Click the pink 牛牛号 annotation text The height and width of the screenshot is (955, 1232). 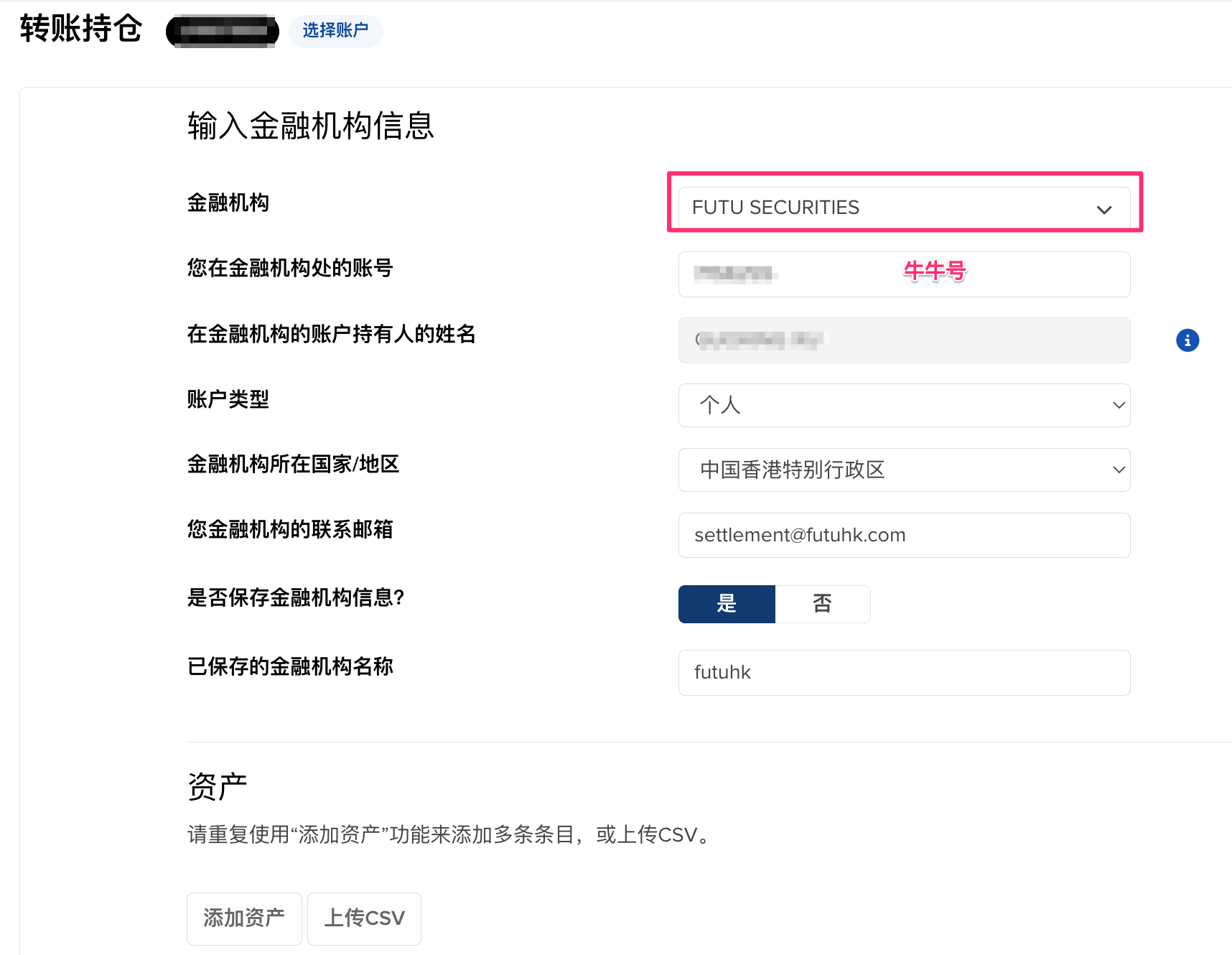click(934, 271)
